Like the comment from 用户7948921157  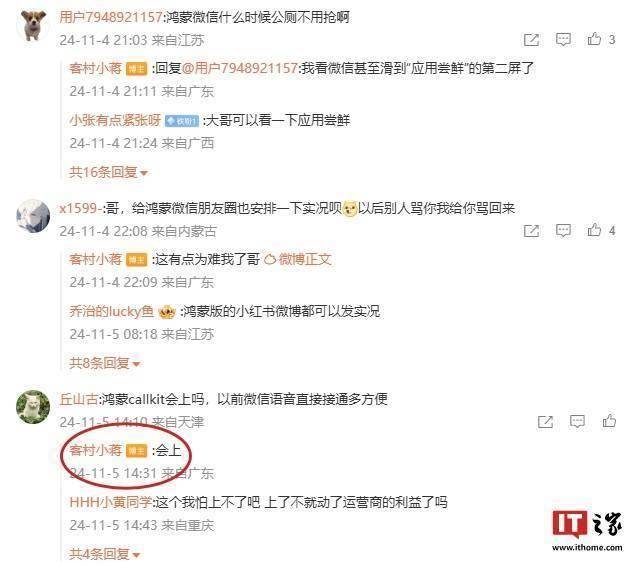[594, 39]
